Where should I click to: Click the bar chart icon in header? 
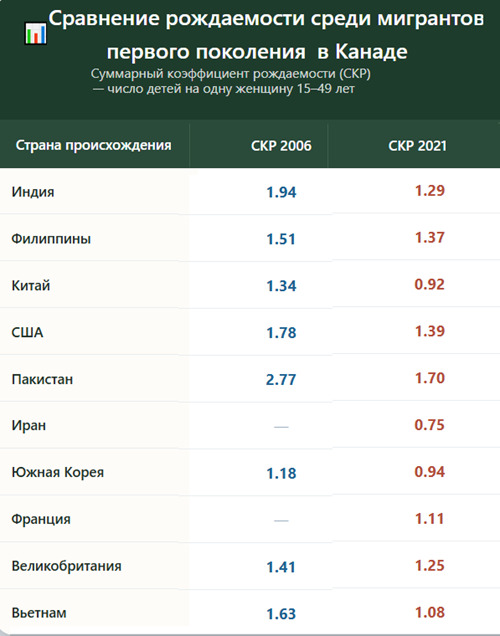[x=36, y=33]
